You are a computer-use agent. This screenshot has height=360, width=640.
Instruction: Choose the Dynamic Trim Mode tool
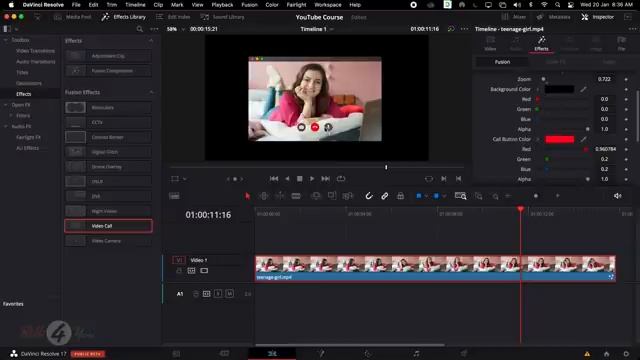pos(280,196)
